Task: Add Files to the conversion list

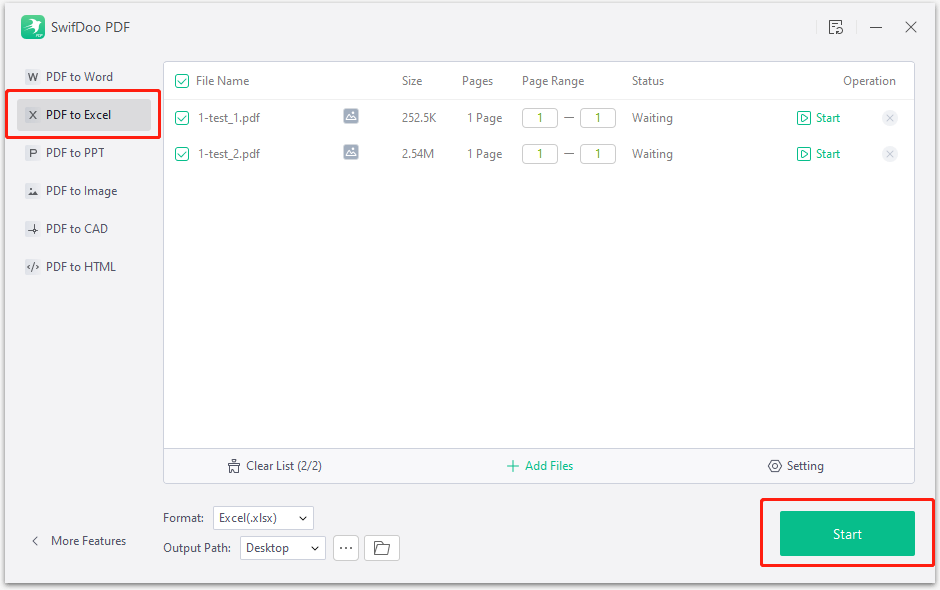Action: (540, 466)
